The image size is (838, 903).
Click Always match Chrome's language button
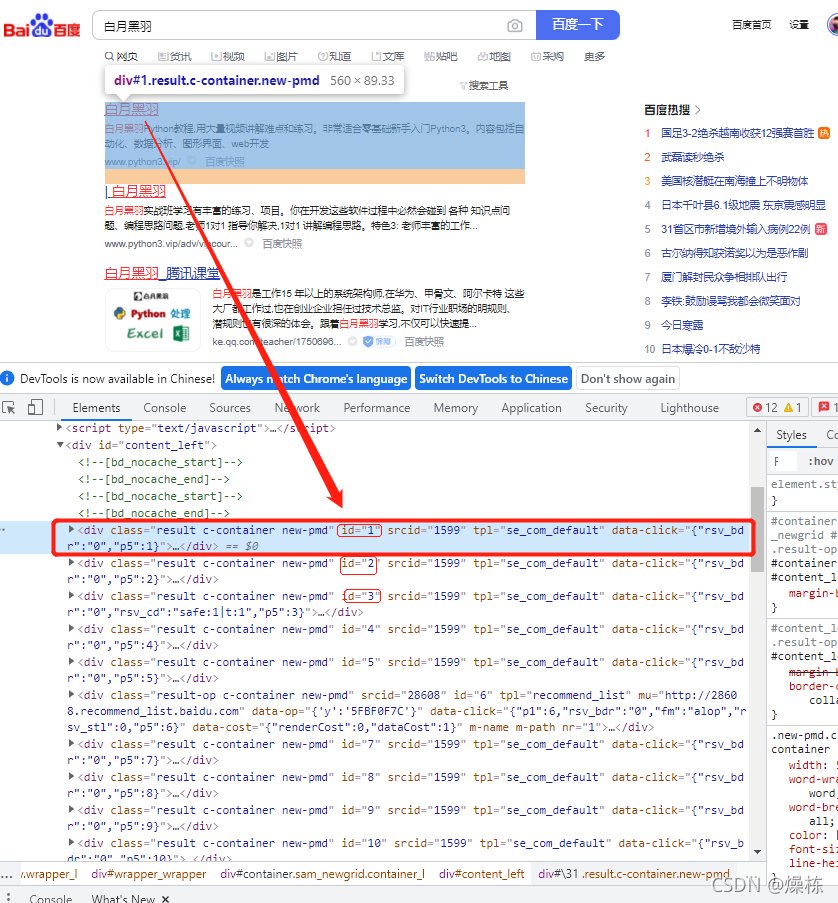316,378
